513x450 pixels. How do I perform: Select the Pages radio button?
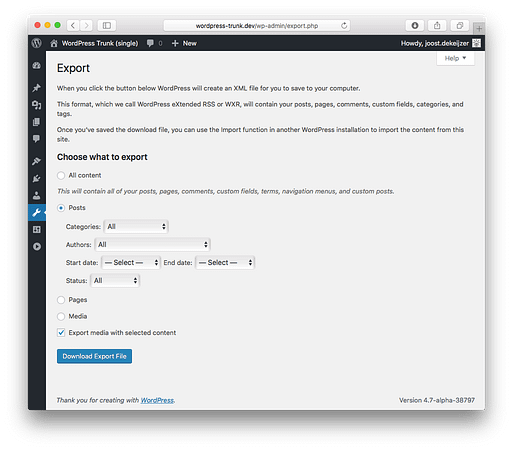(61, 300)
